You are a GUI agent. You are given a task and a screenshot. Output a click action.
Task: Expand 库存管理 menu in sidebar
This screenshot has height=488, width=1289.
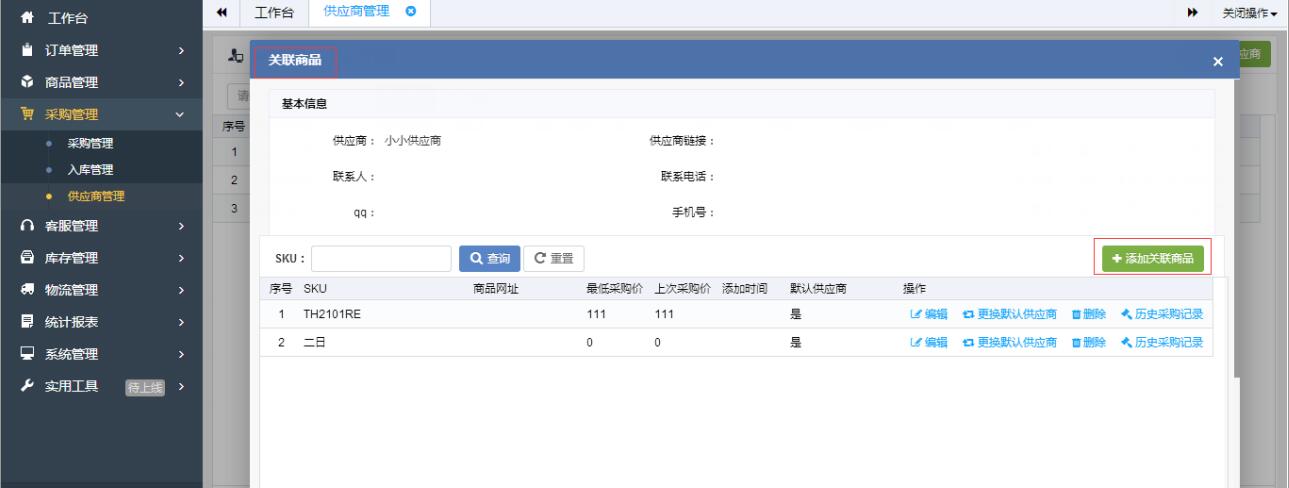pos(100,259)
